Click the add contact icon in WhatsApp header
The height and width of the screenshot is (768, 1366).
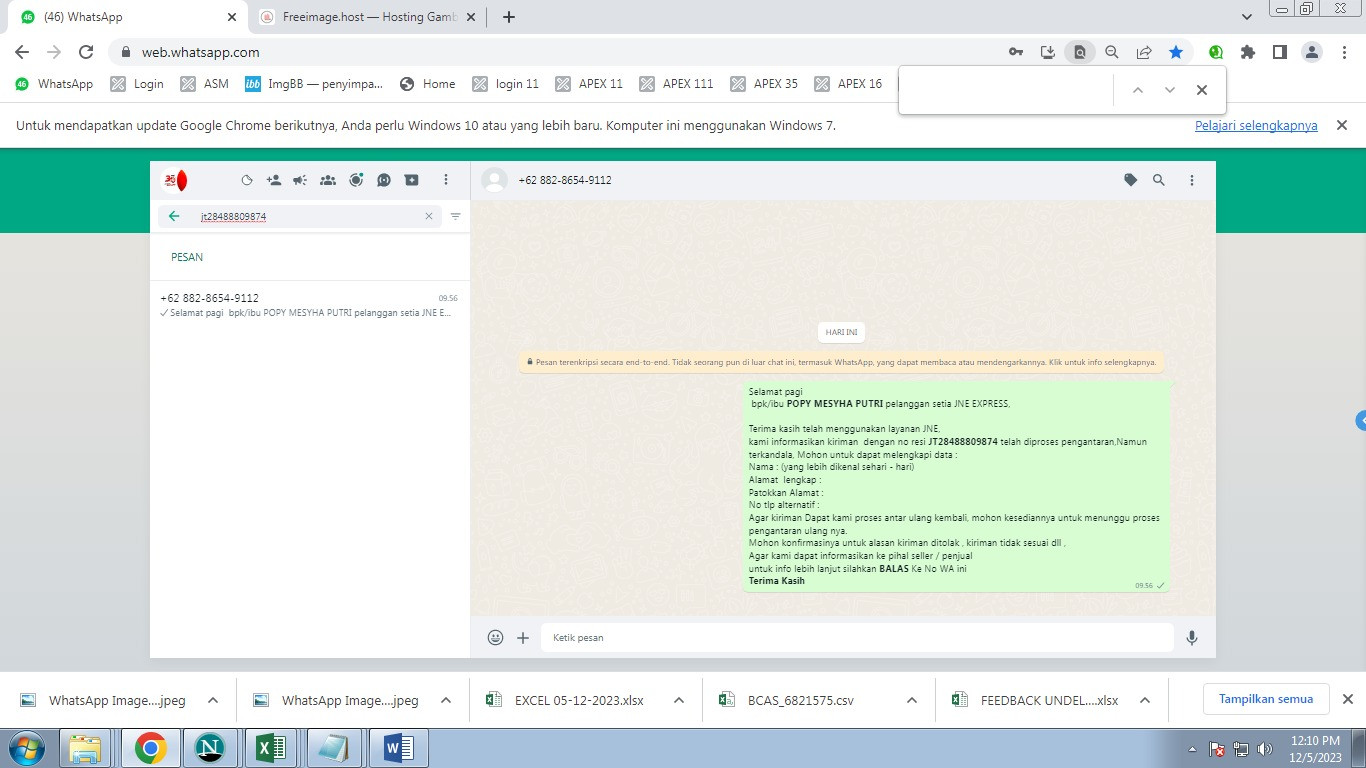click(274, 181)
